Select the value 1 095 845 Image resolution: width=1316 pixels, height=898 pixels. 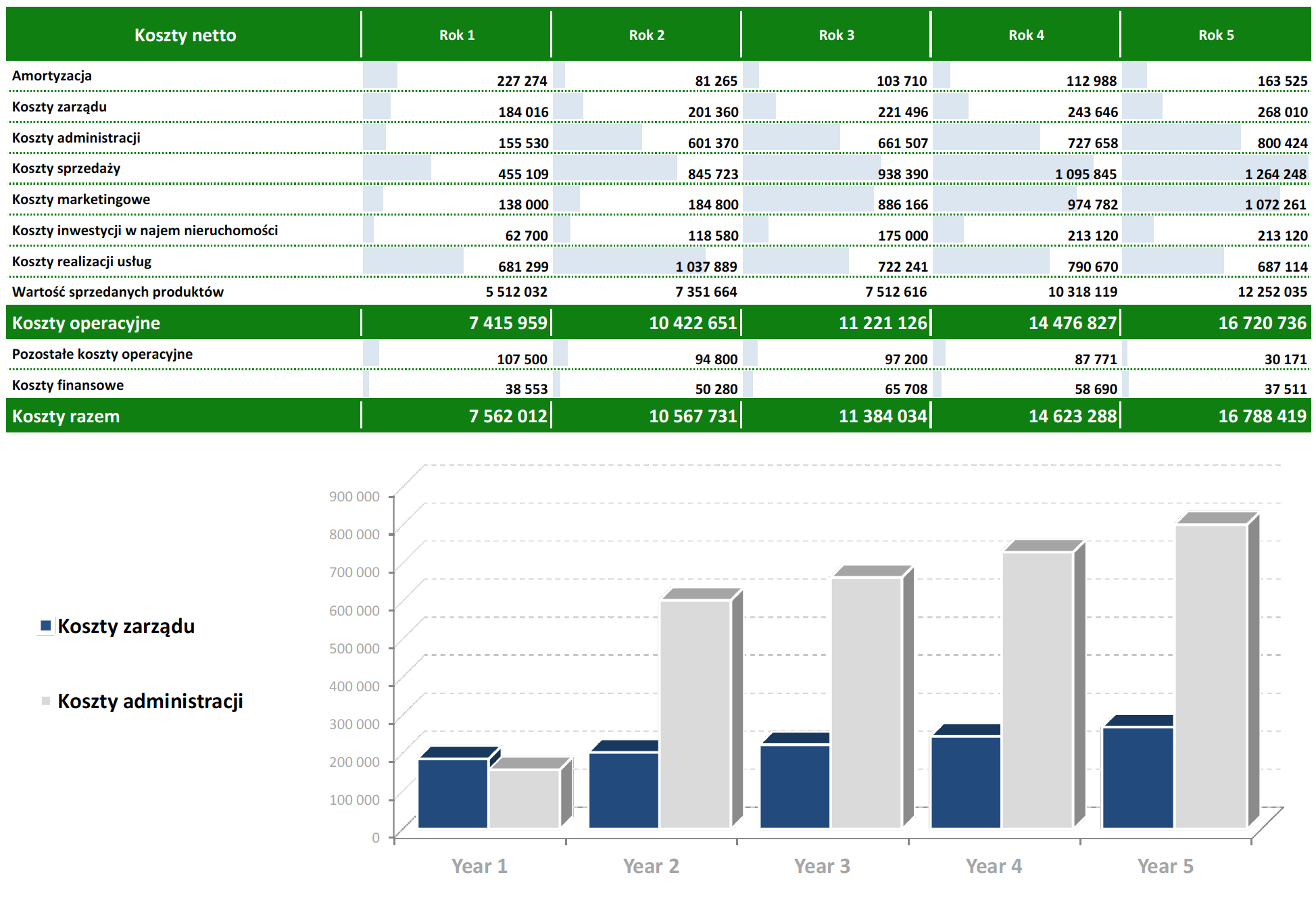coord(1086,174)
